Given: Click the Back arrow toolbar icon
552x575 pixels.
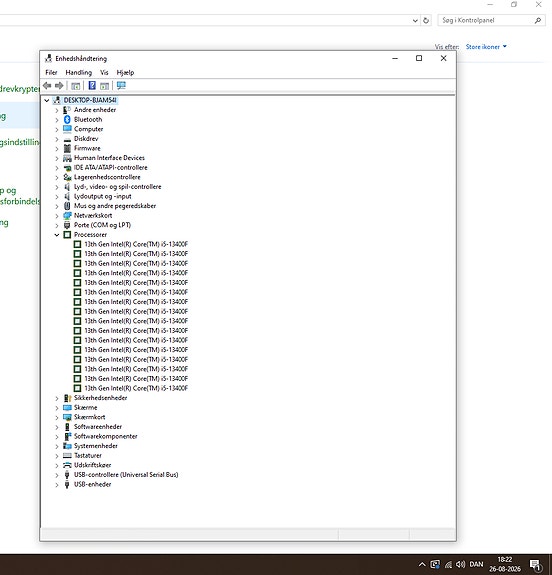Looking at the screenshot, I should (47, 85).
